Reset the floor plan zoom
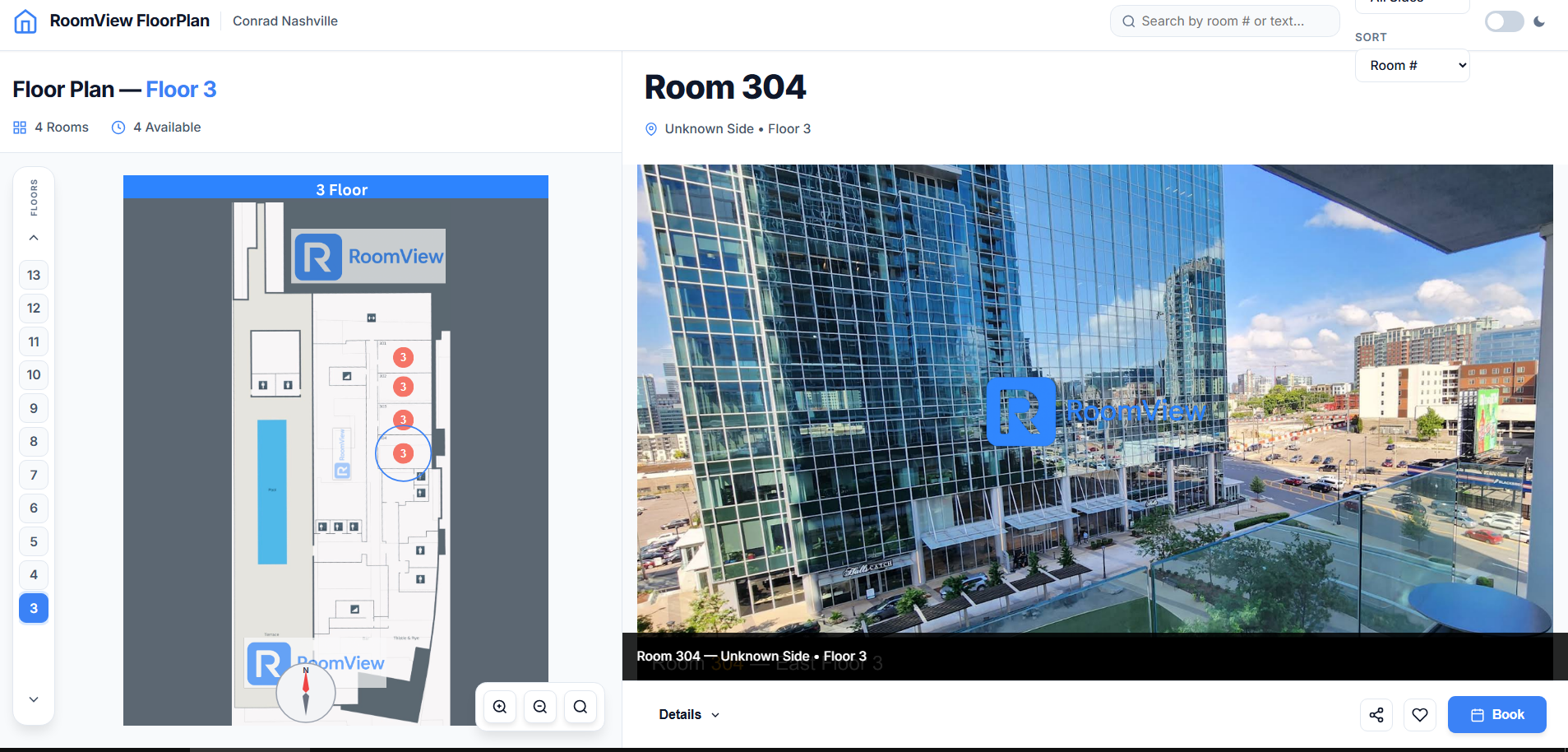1568x752 pixels. pos(580,707)
